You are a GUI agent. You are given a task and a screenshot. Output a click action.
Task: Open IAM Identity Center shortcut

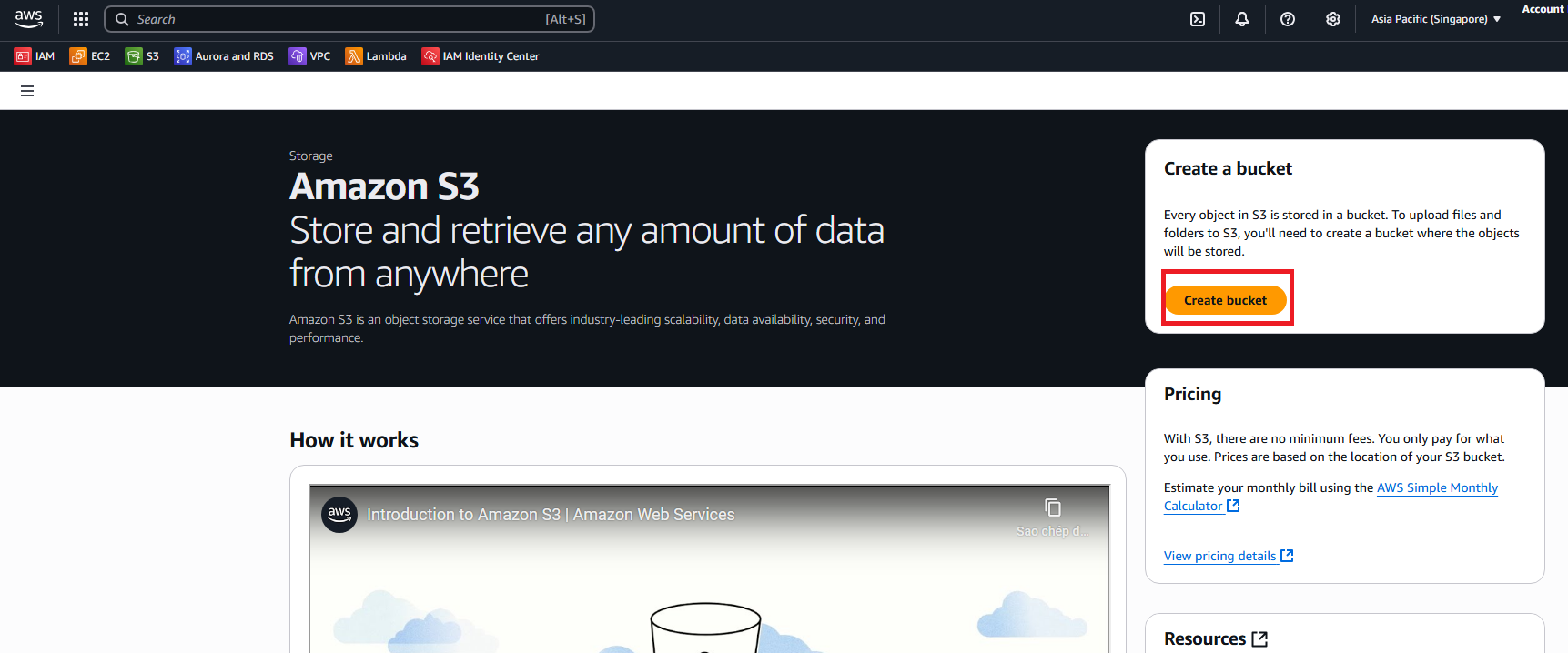(x=481, y=56)
